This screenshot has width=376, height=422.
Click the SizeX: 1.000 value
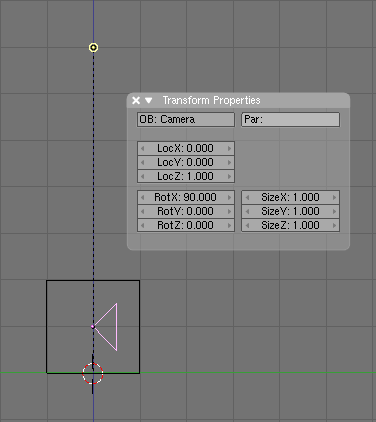tap(290, 197)
